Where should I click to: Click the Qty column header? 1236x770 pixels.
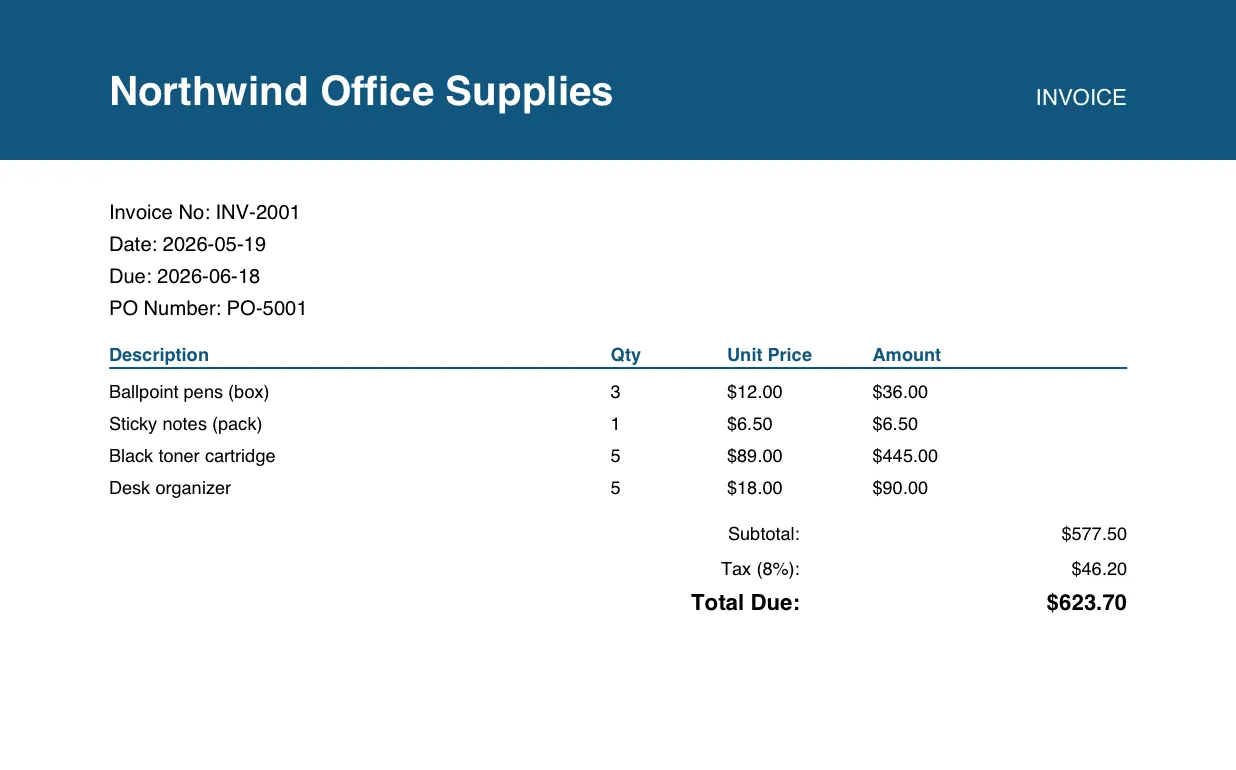[626, 355]
